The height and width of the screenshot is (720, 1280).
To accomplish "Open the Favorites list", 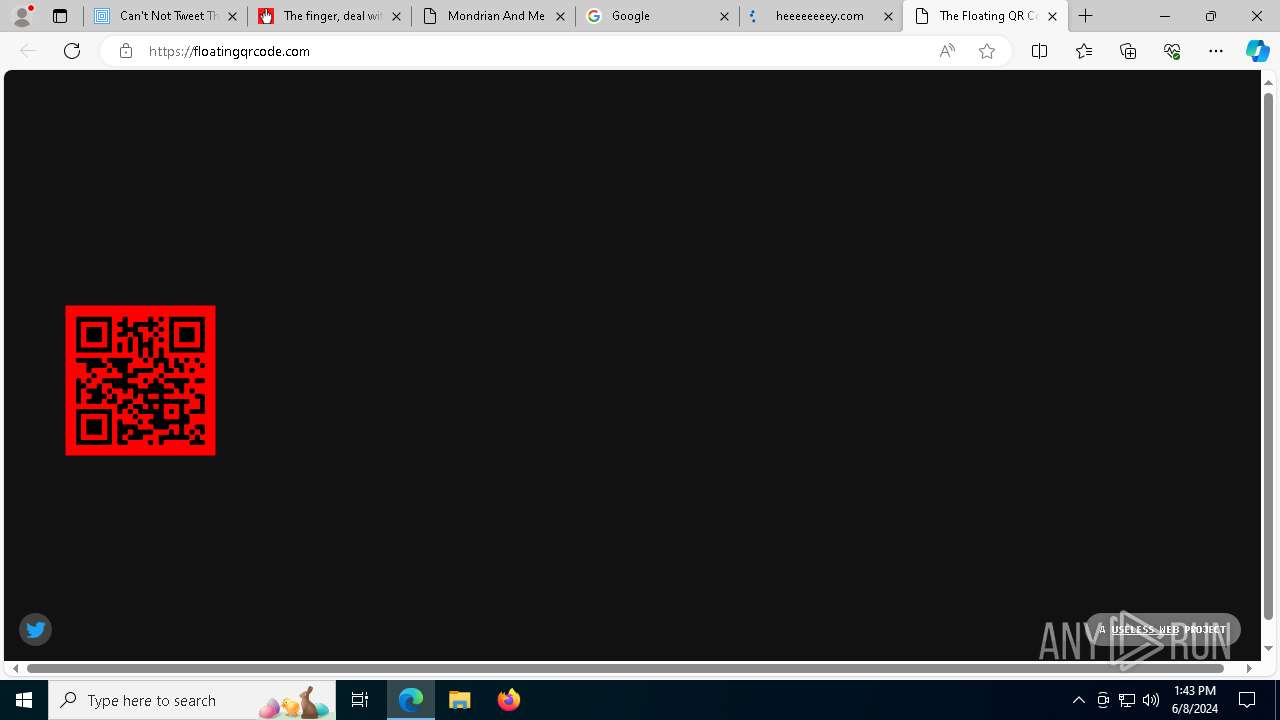I will coord(1084,51).
